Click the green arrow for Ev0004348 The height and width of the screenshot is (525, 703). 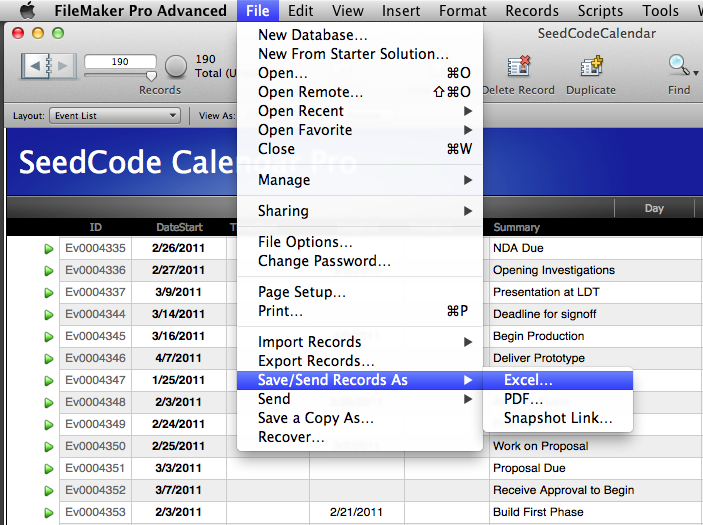[x=48, y=403]
